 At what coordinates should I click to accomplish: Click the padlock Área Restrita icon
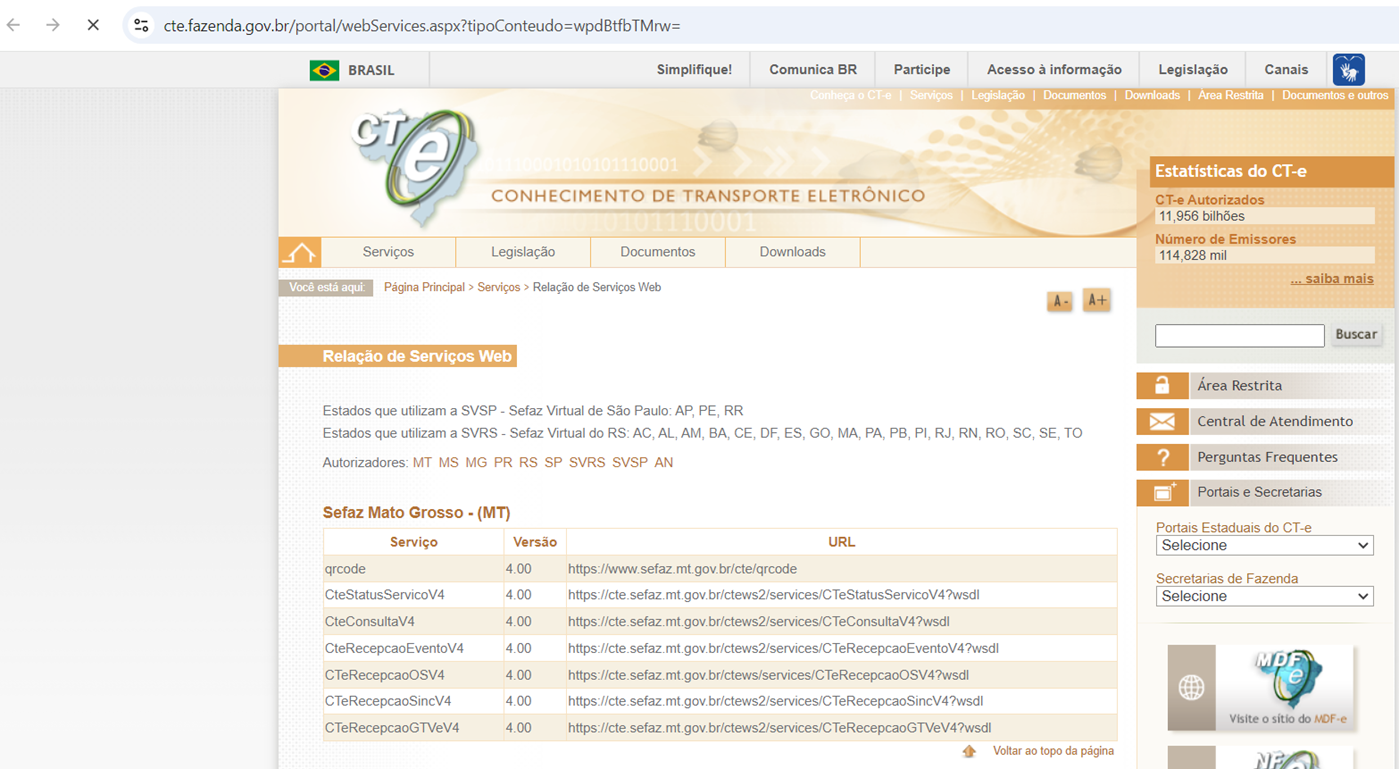coord(1162,385)
